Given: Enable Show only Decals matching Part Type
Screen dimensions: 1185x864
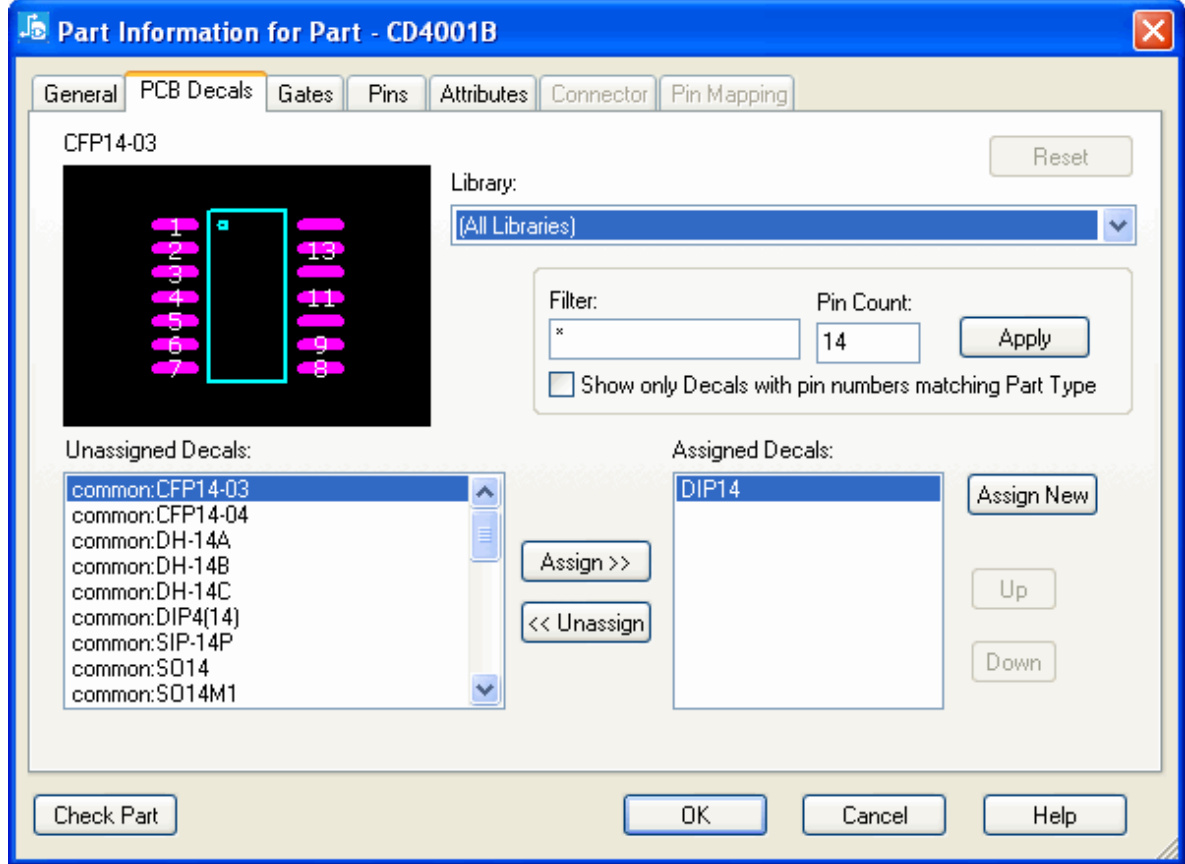Looking at the screenshot, I should (x=563, y=385).
